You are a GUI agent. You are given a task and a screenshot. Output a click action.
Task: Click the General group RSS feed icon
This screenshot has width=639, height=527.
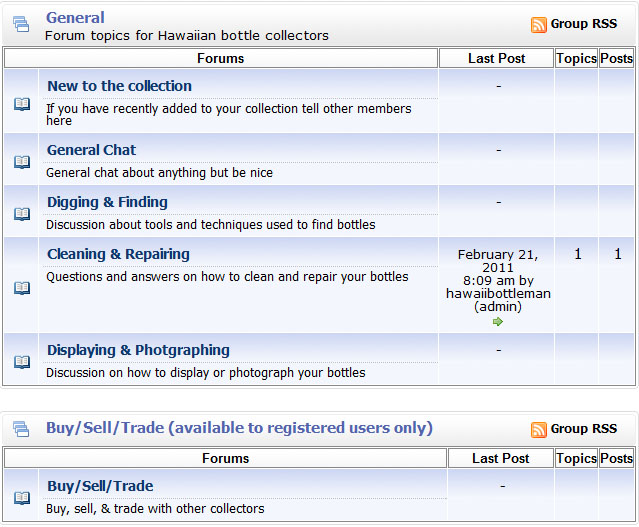539,25
